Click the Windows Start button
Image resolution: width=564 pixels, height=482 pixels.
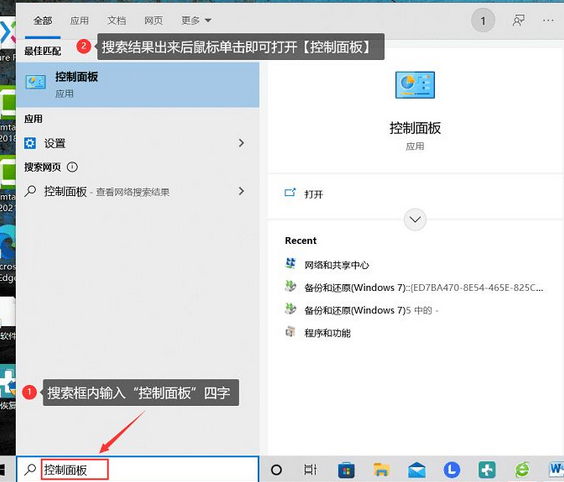point(3,469)
